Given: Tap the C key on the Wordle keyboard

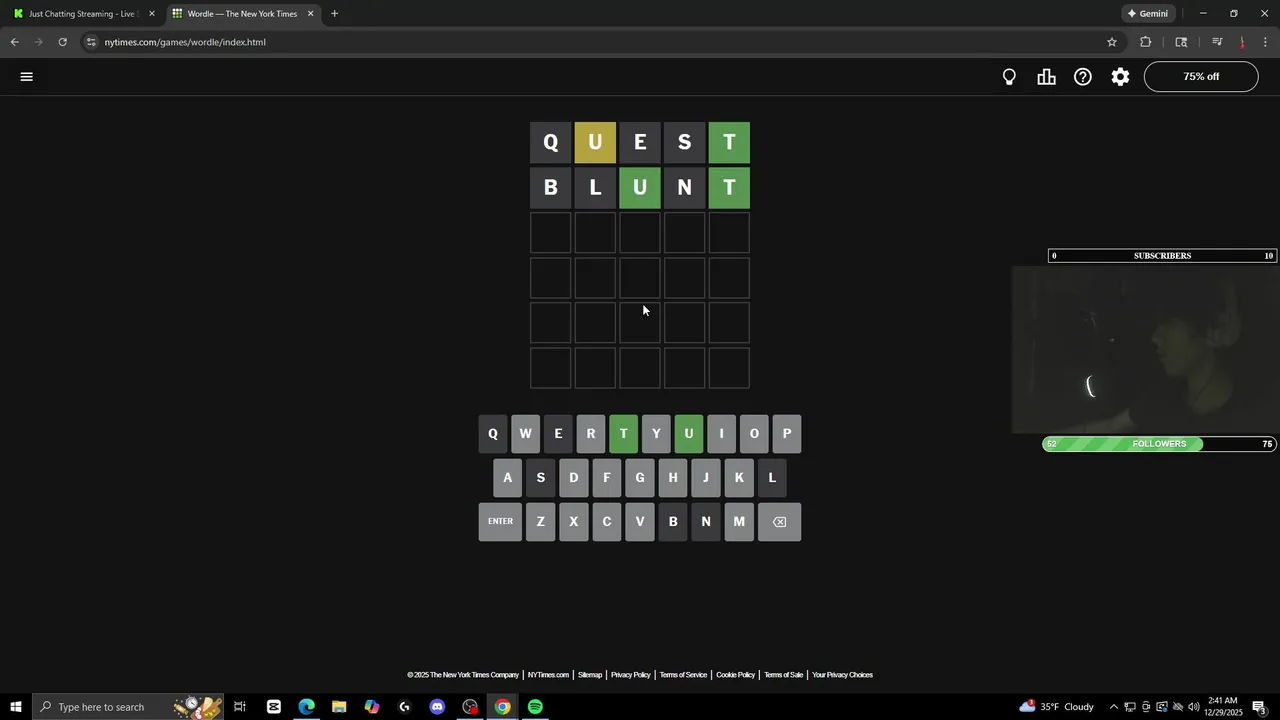Looking at the screenshot, I should [606, 521].
